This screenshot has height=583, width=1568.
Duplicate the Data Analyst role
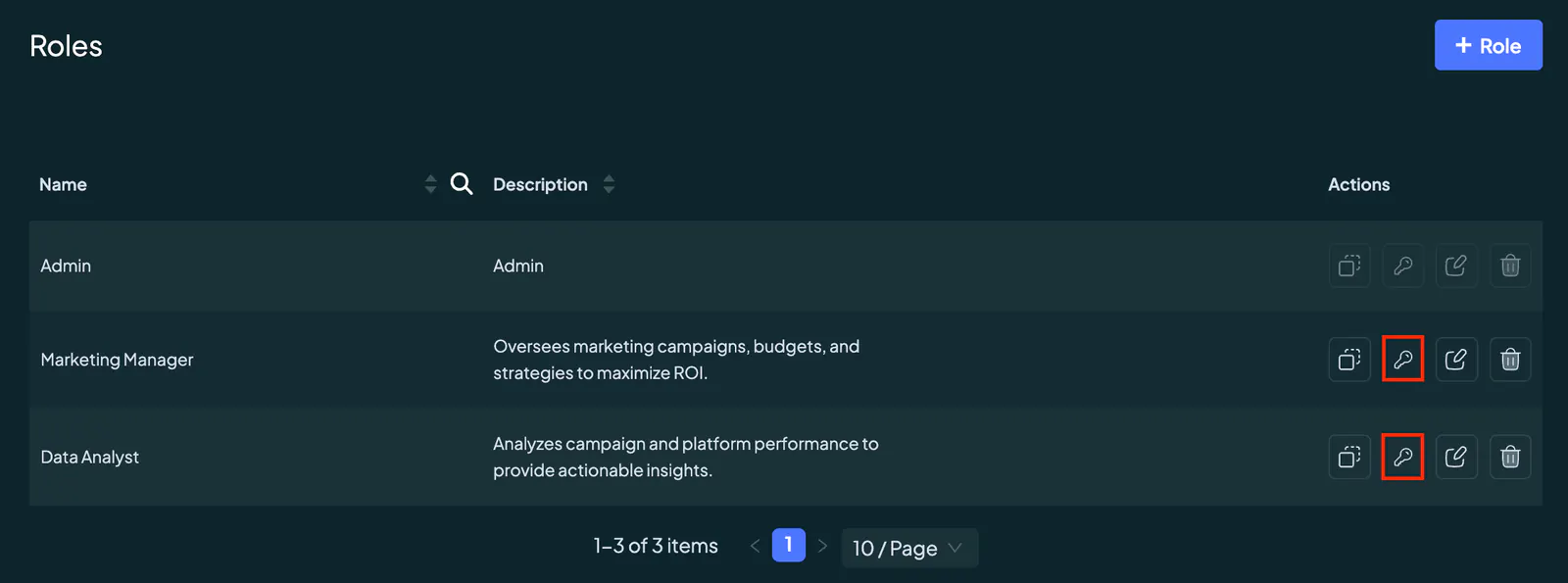tap(1349, 457)
